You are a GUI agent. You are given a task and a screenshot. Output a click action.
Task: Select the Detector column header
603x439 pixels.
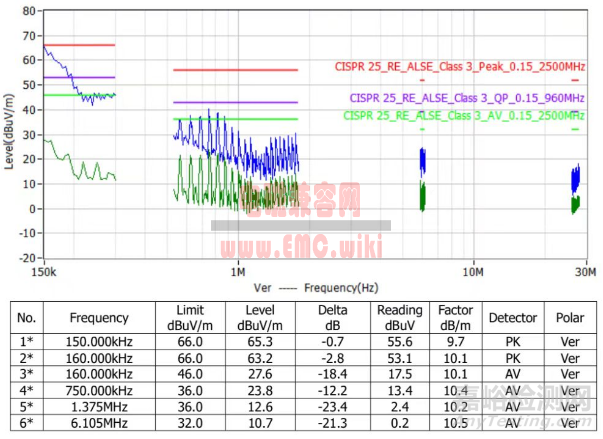coord(513,318)
